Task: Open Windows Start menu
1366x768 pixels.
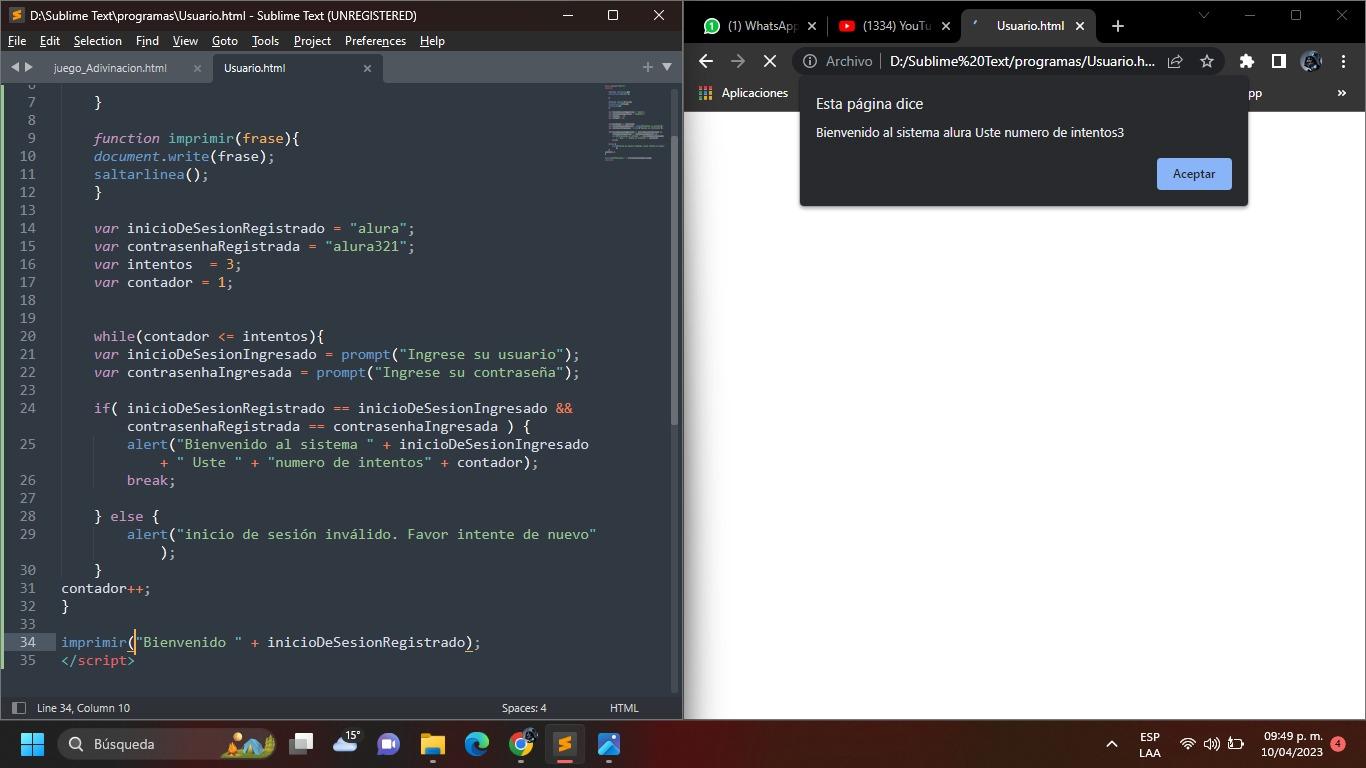Action: coord(33,744)
